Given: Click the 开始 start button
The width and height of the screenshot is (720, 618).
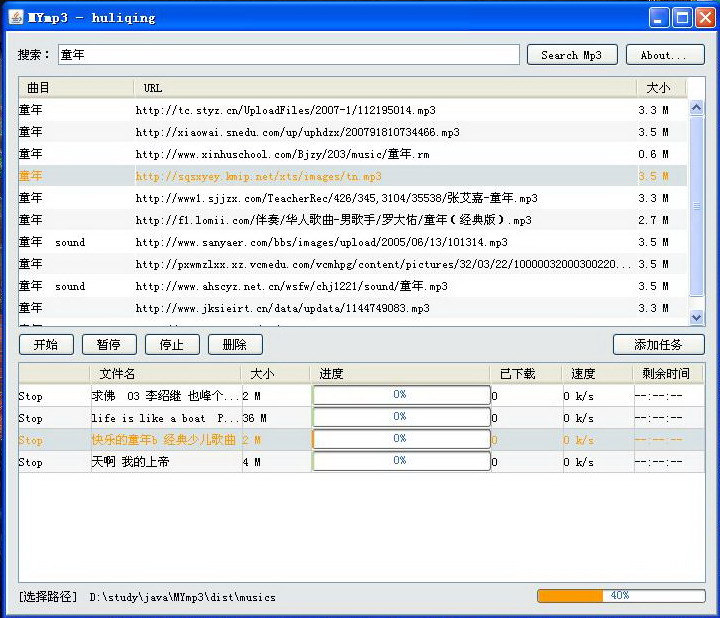Looking at the screenshot, I should pyautogui.click(x=46, y=344).
